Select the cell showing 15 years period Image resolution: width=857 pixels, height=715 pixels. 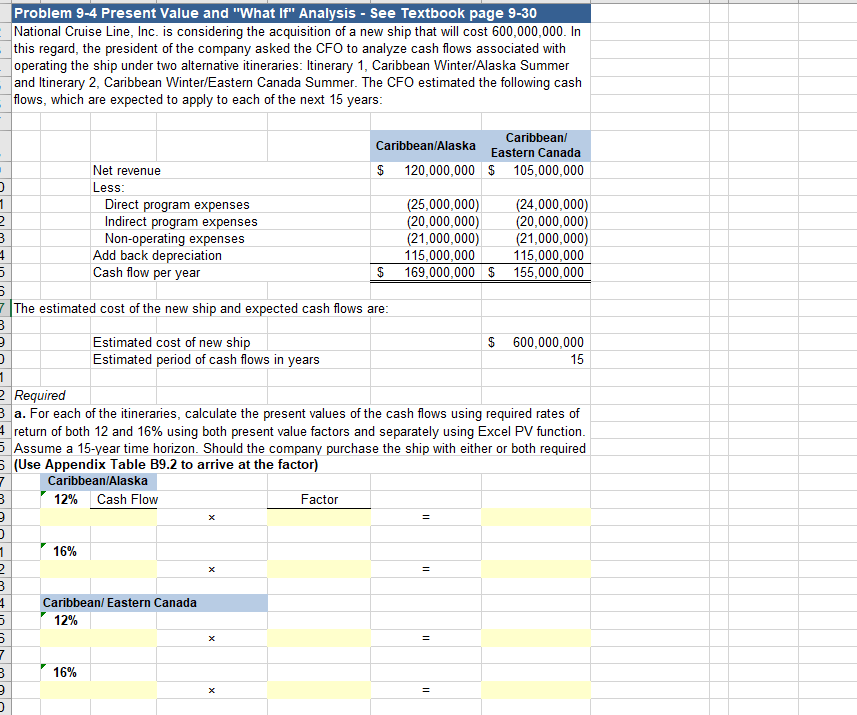[536, 358]
